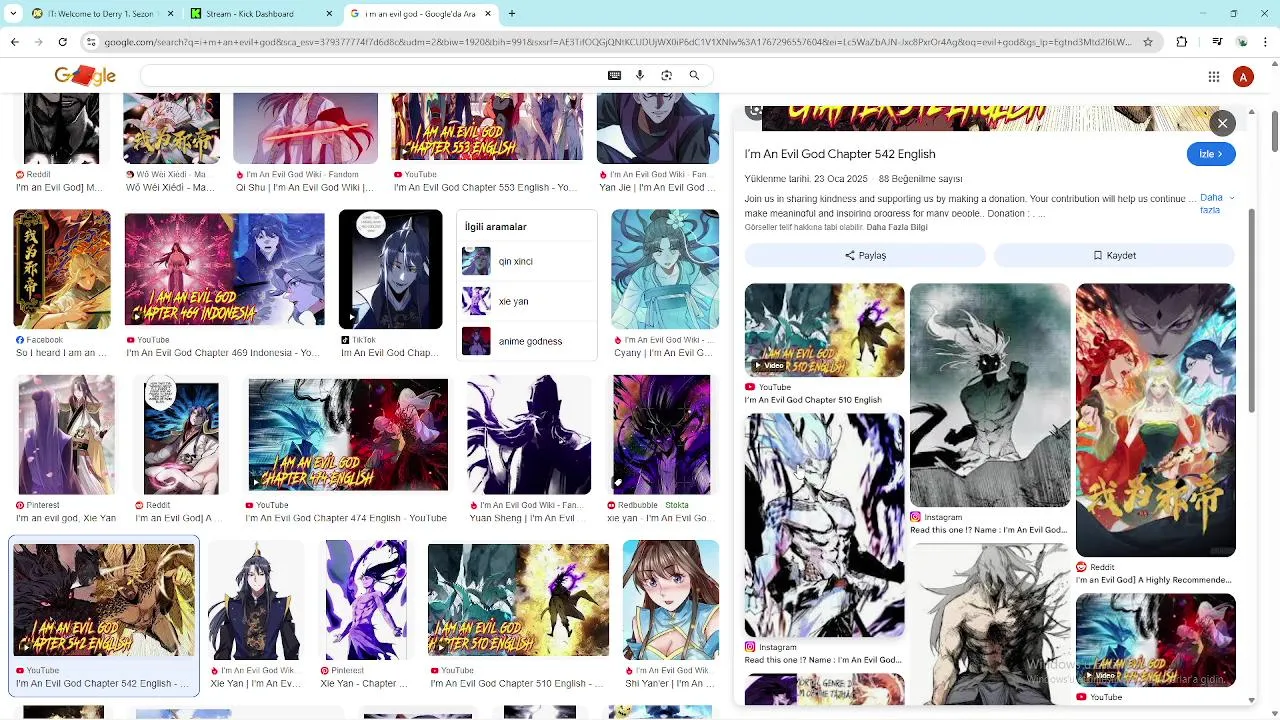The width and height of the screenshot is (1280, 720).
Task: Open I'm An Evil God Chapter 542 English title
Action: (840, 154)
